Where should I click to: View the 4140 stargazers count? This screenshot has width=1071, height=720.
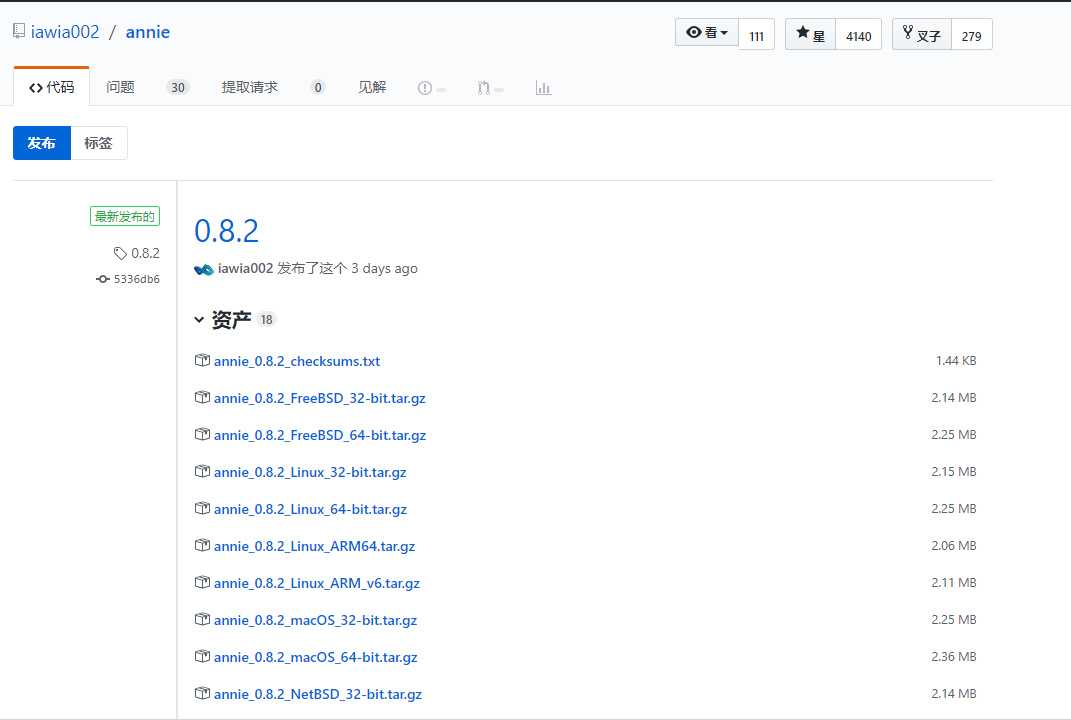(859, 36)
